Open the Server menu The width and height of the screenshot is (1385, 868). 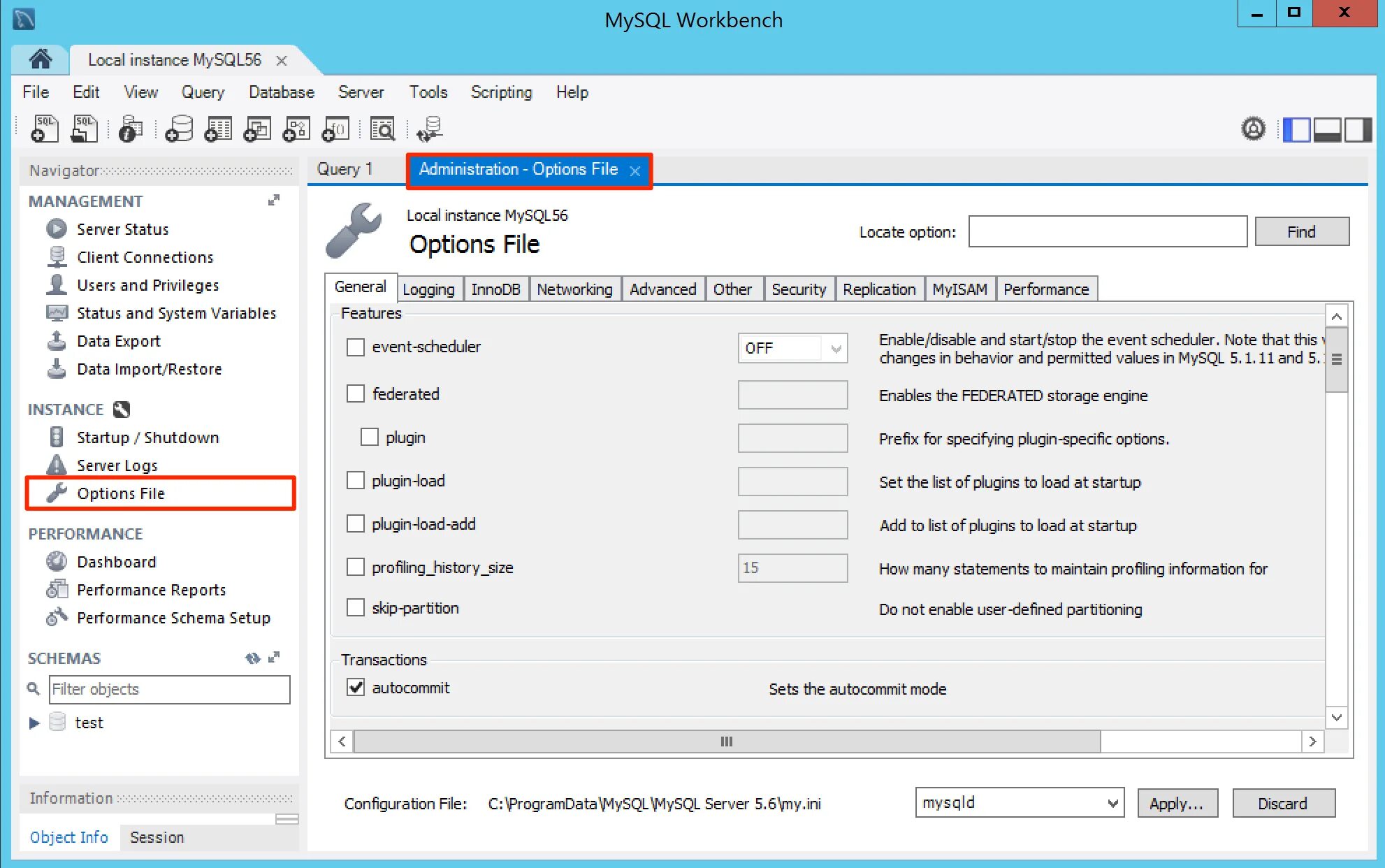pos(361,92)
